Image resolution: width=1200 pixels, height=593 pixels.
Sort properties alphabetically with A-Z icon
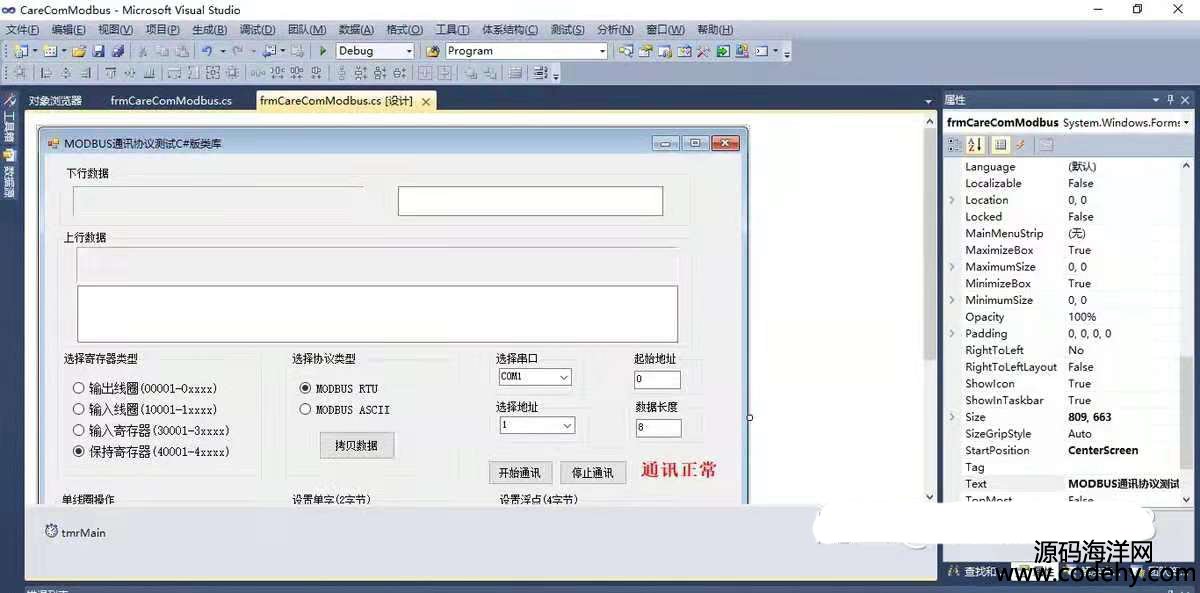[x=976, y=145]
